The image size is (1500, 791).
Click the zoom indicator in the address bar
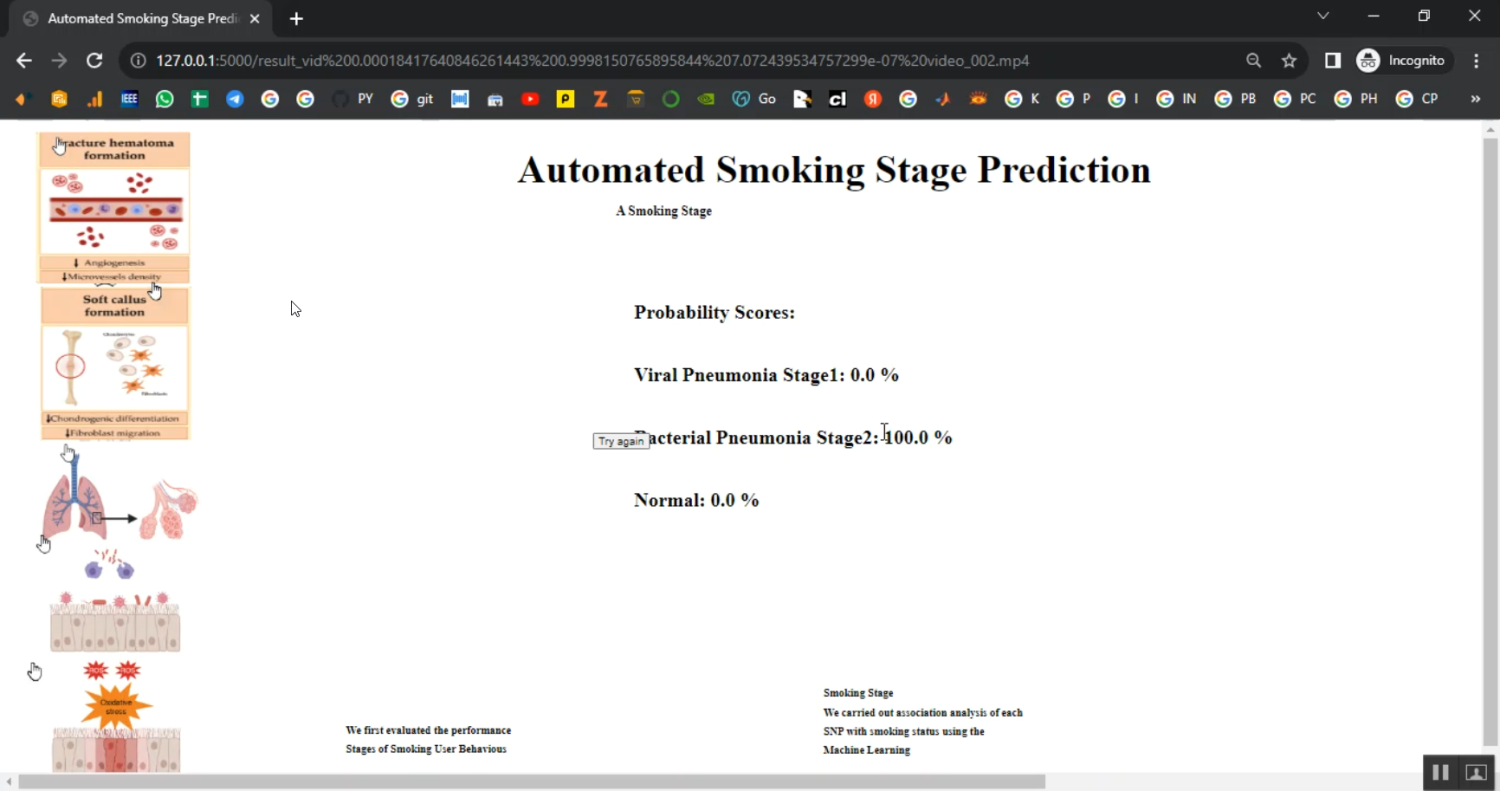(x=1253, y=61)
